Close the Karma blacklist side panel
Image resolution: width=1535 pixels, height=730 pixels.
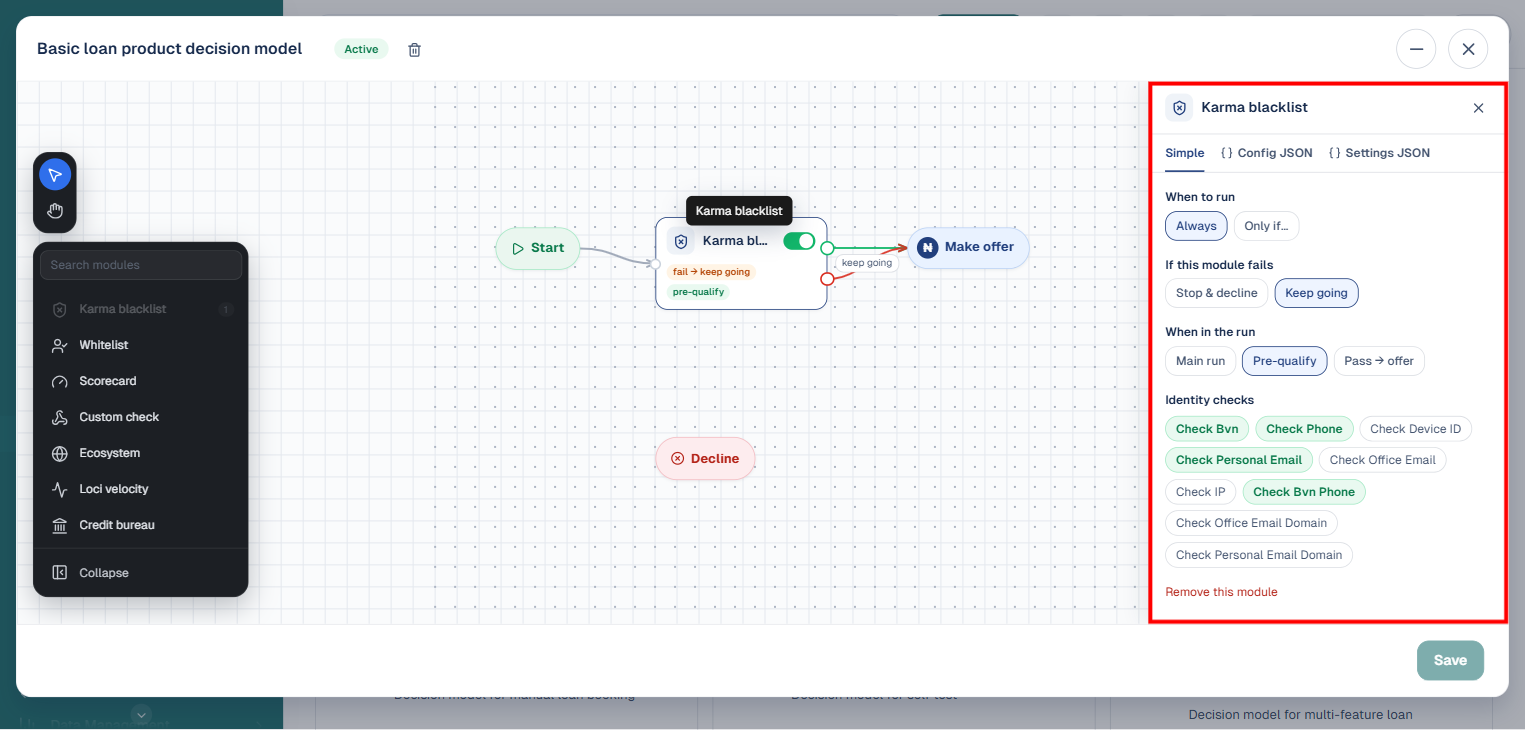[x=1478, y=108]
